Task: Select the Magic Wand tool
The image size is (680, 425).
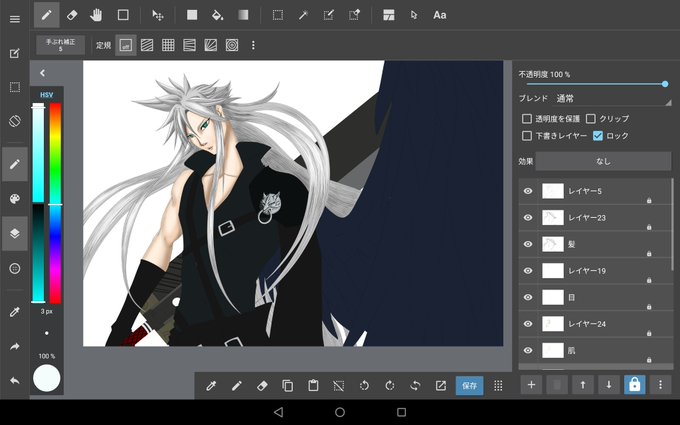Action: point(303,15)
